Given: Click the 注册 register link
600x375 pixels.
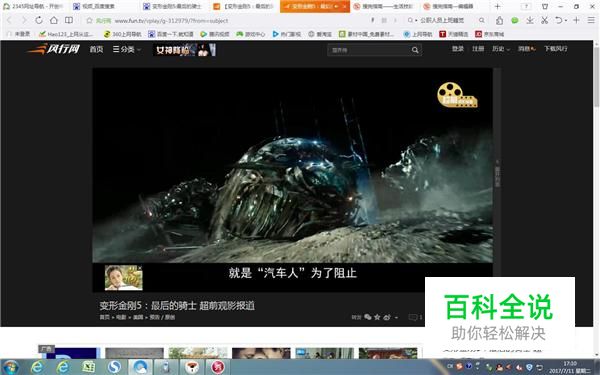Looking at the screenshot, I should click(478, 49).
